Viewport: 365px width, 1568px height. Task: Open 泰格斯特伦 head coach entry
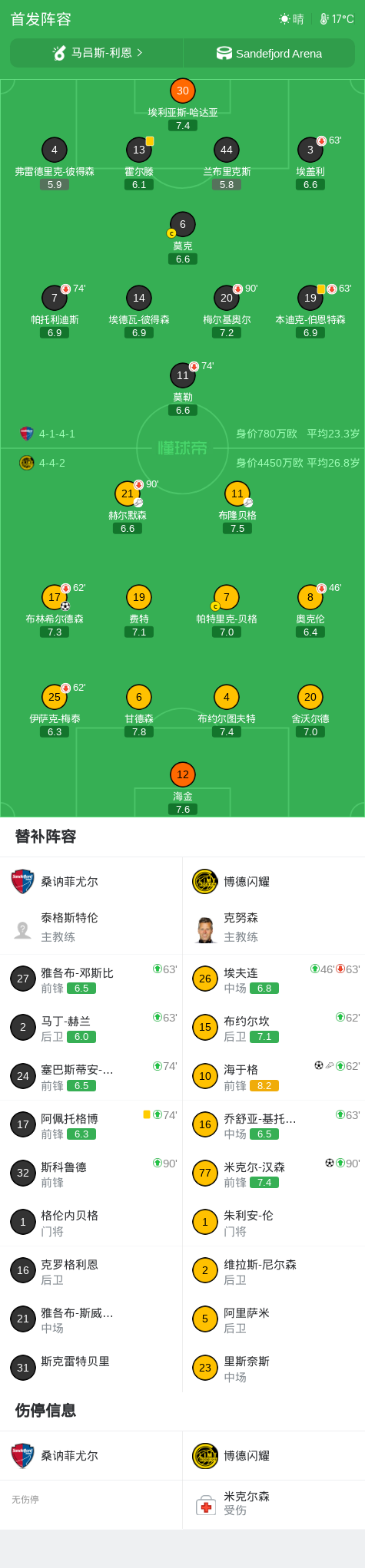coord(91,927)
